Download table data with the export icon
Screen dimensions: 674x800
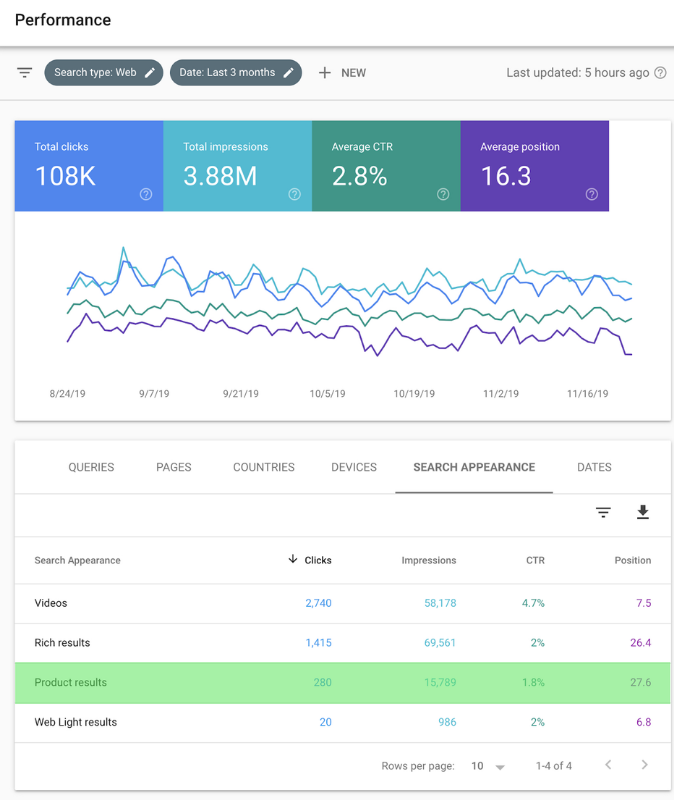pyautogui.click(x=643, y=512)
